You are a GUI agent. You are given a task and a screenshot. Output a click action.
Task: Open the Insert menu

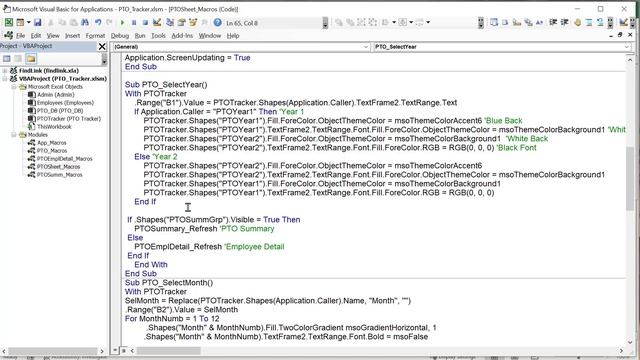click(x=73, y=36)
